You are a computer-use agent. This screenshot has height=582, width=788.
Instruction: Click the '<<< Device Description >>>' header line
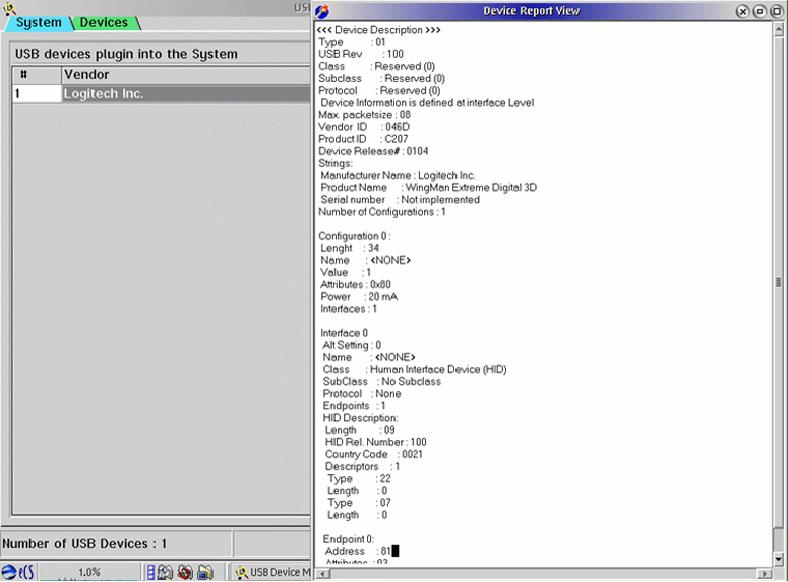point(378,30)
